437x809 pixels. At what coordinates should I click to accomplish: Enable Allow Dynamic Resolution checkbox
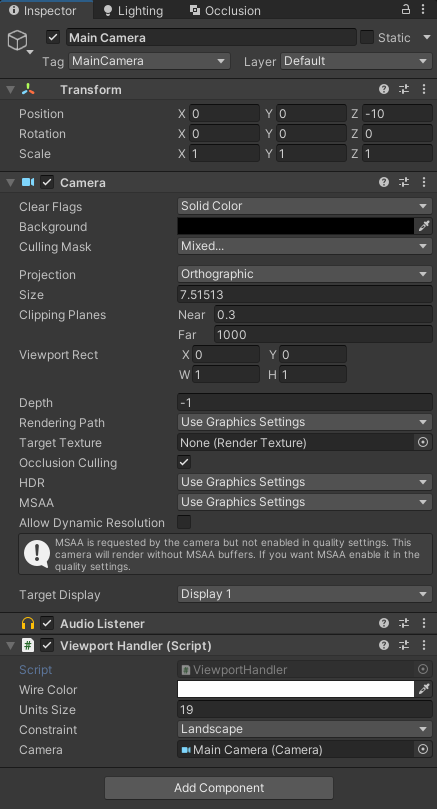pos(184,522)
